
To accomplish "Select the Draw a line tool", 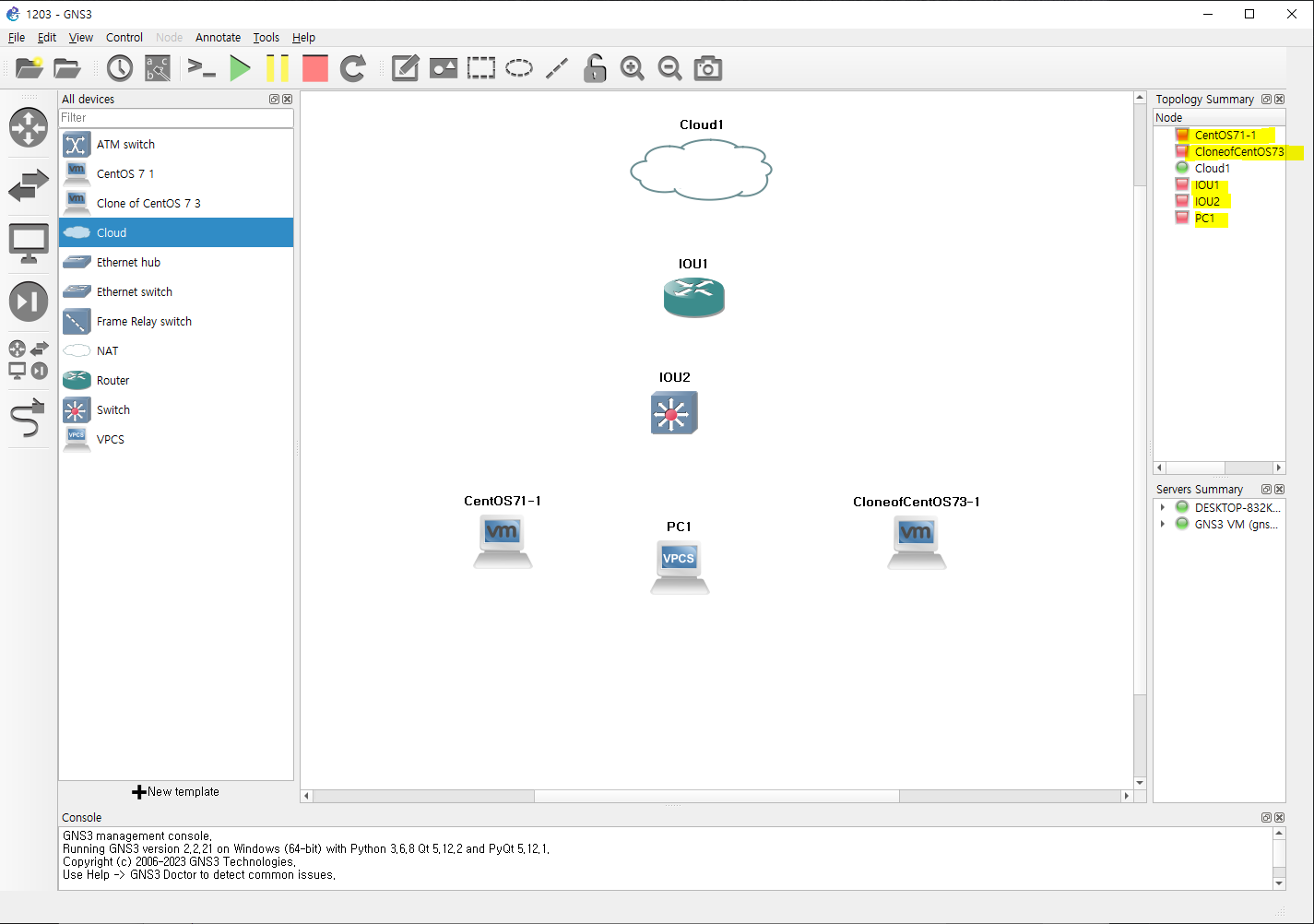I will tap(557, 68).
